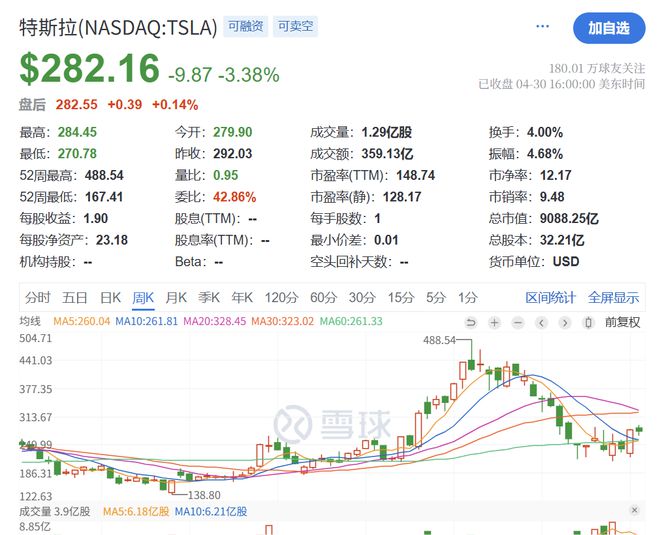Click the 可融资 tag

tap(246, 27)
